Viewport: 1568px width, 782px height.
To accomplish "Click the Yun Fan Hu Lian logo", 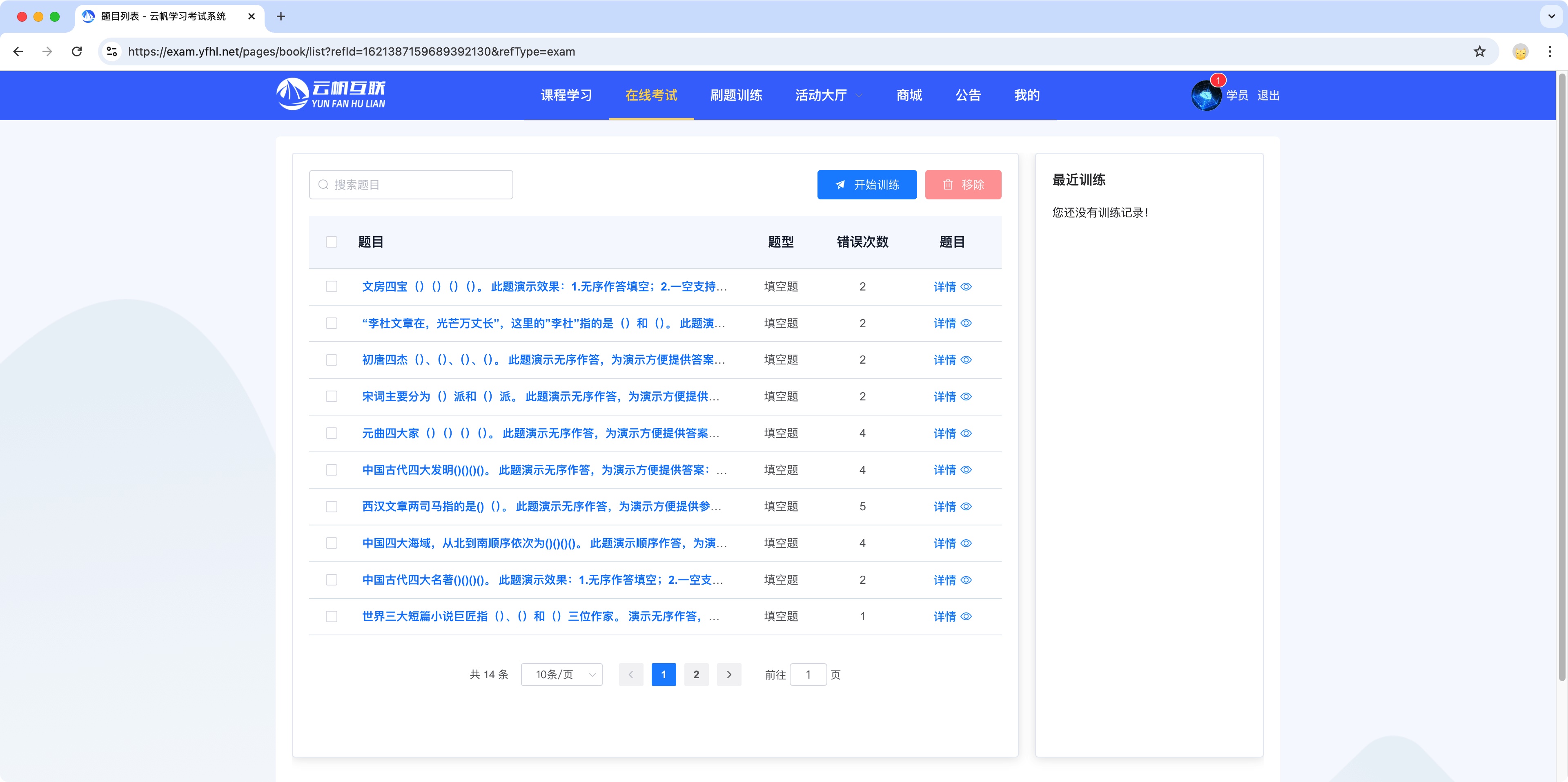I will [330, 94].
